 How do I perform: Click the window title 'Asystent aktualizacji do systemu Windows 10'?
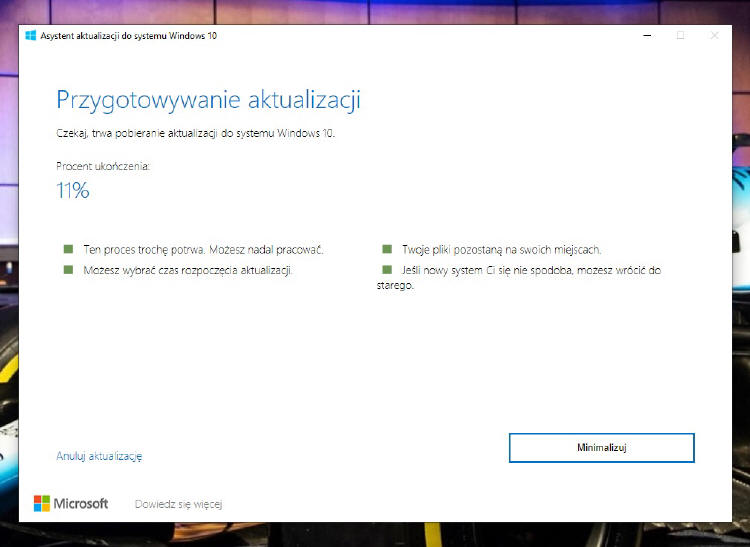point(129,36)
